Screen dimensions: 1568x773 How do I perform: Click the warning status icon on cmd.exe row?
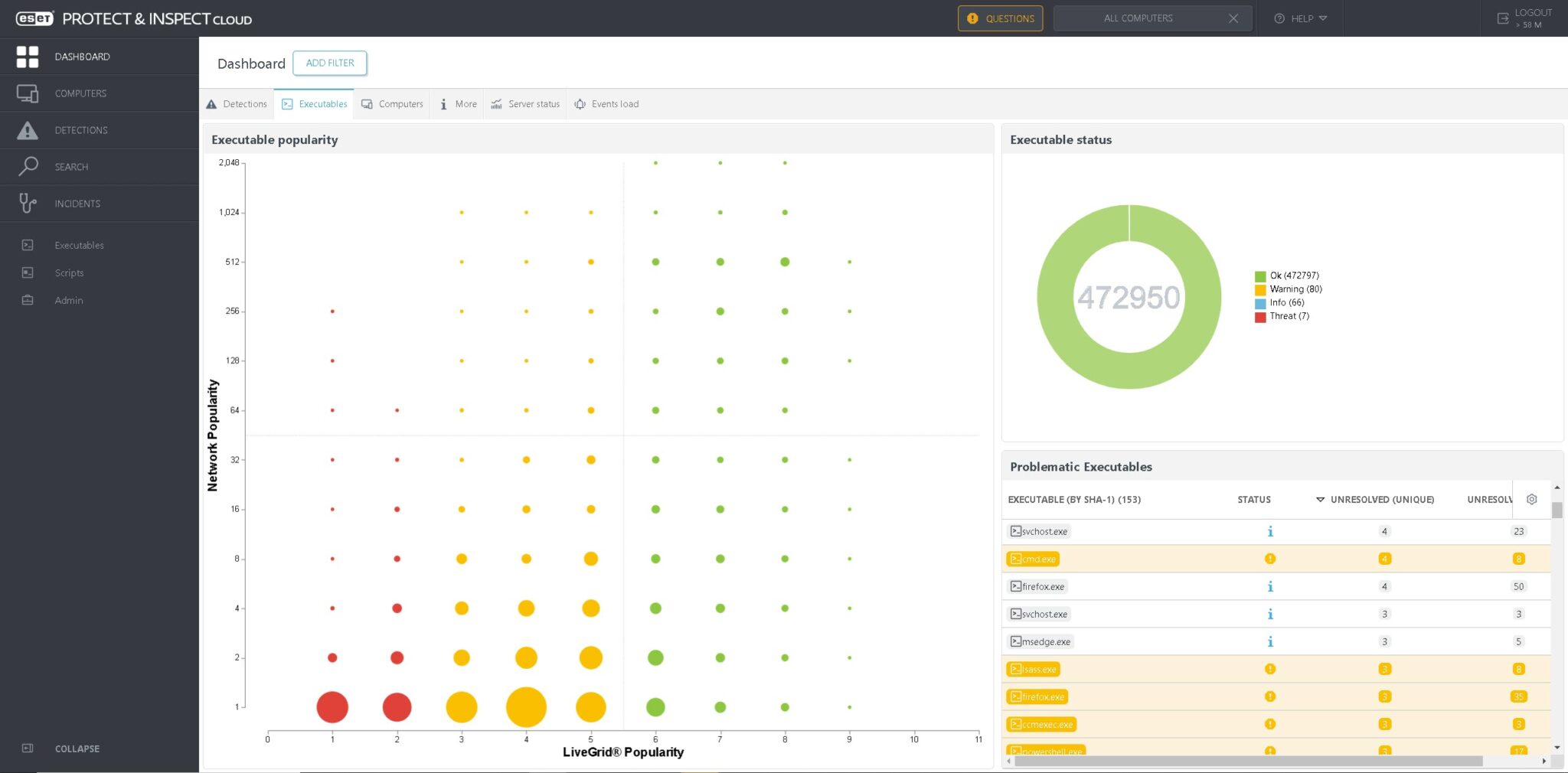point(1270,559)
